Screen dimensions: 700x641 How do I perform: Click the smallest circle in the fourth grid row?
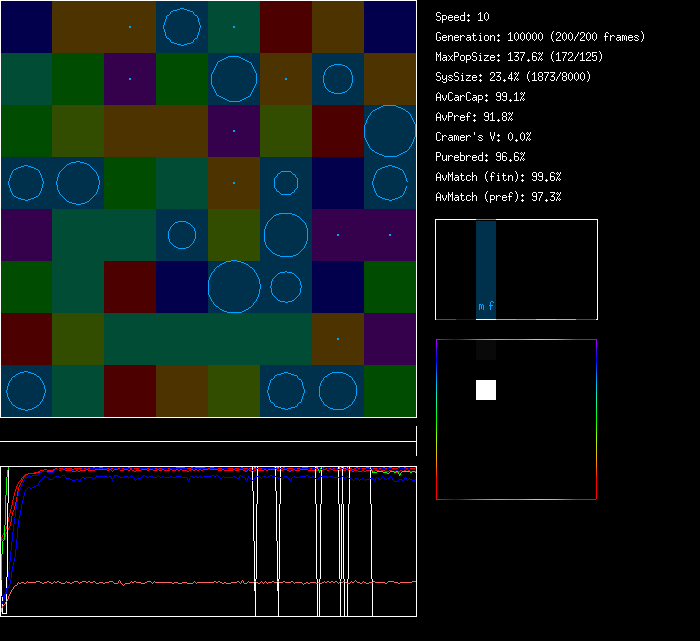tap(286, 183)
